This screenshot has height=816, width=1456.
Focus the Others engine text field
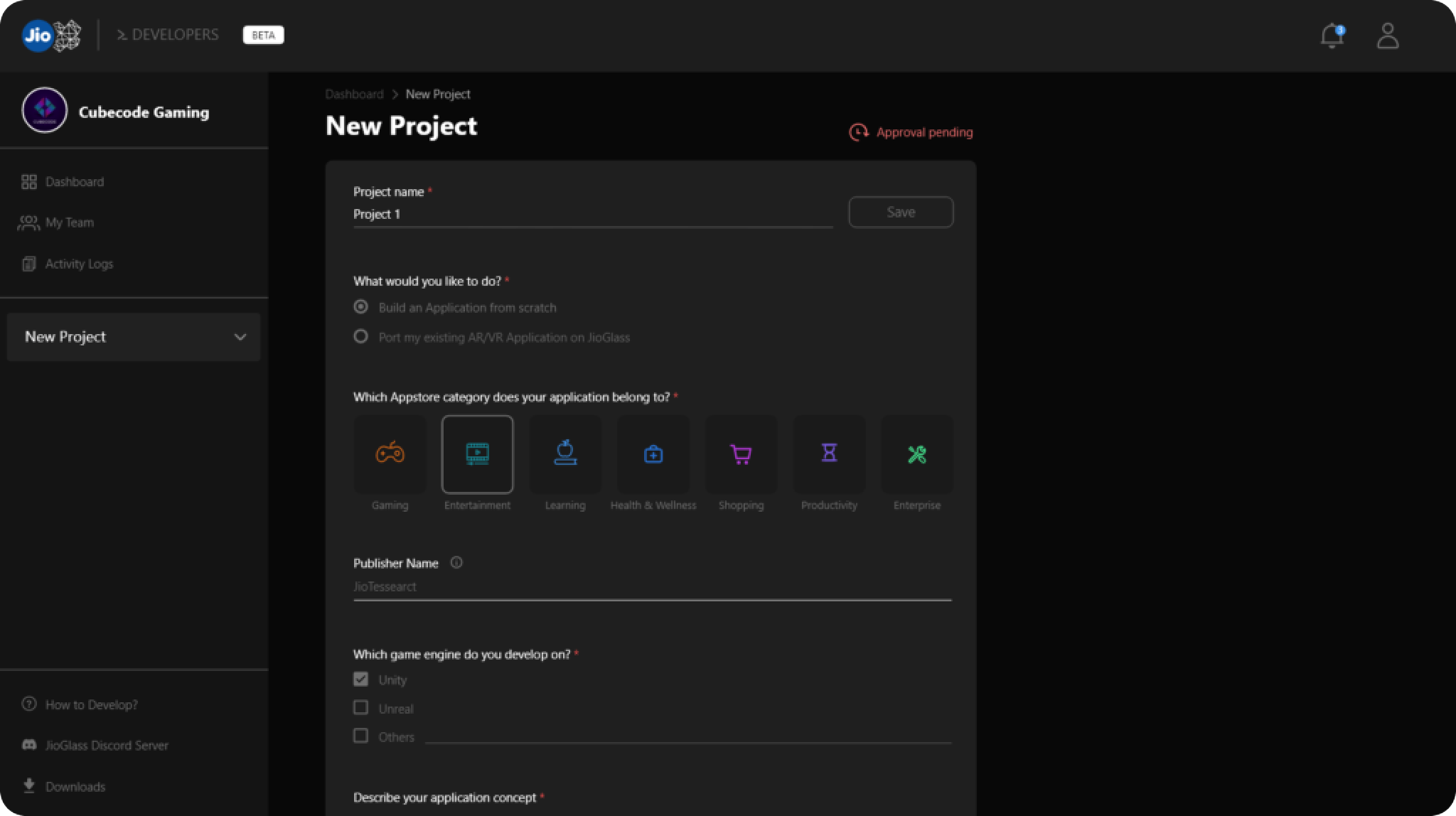[x=688, y=736]
